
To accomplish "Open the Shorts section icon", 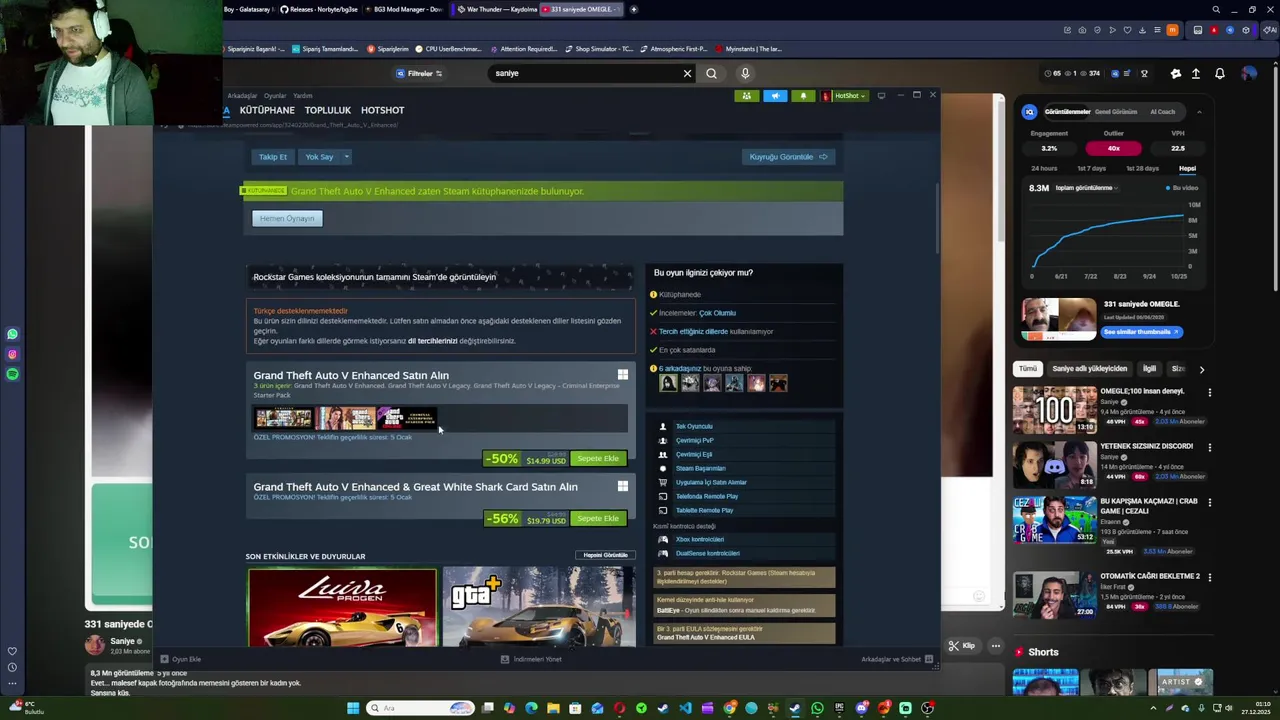I will coord(1020,652).
